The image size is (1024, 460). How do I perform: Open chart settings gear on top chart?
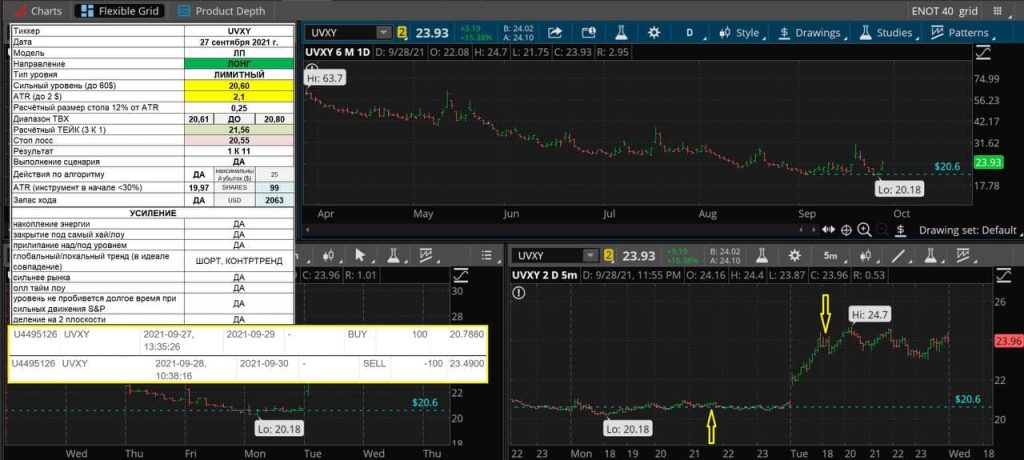pyautogui.click(x=654, y=33)
